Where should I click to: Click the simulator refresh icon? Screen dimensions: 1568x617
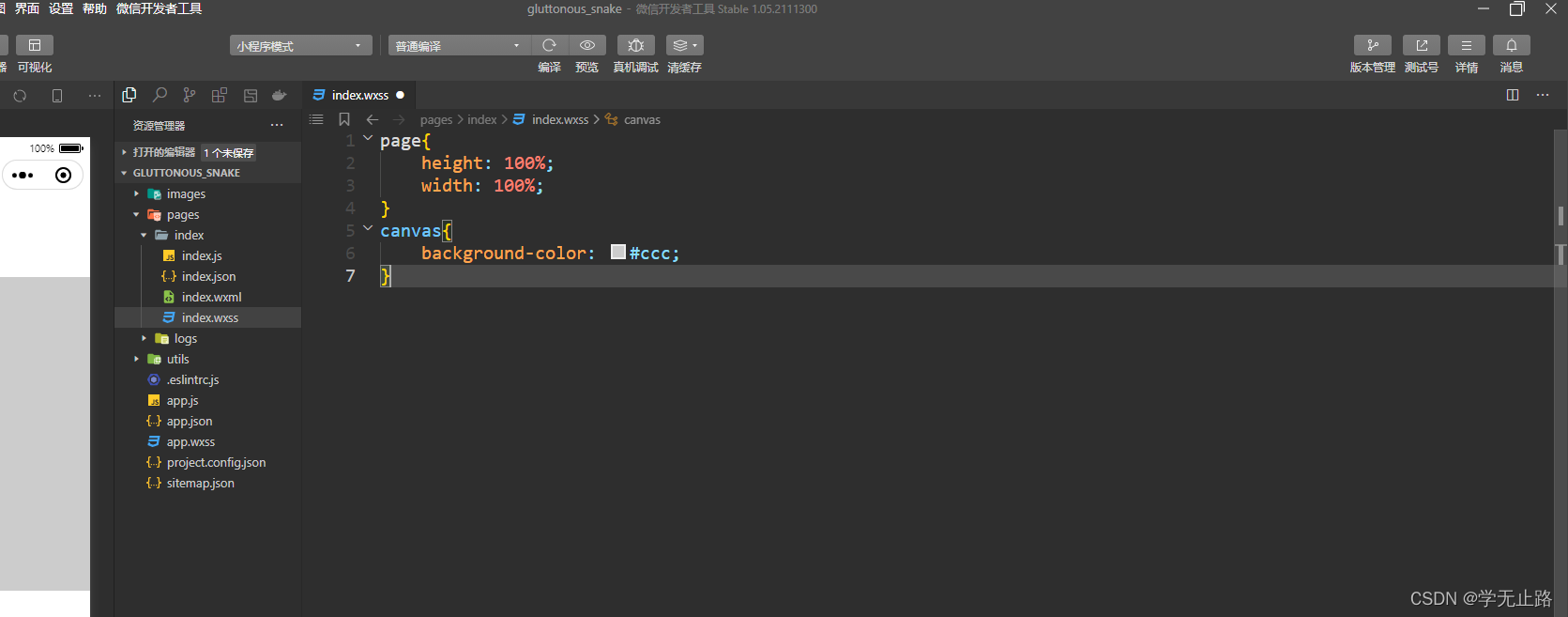[x=20, y=96]
